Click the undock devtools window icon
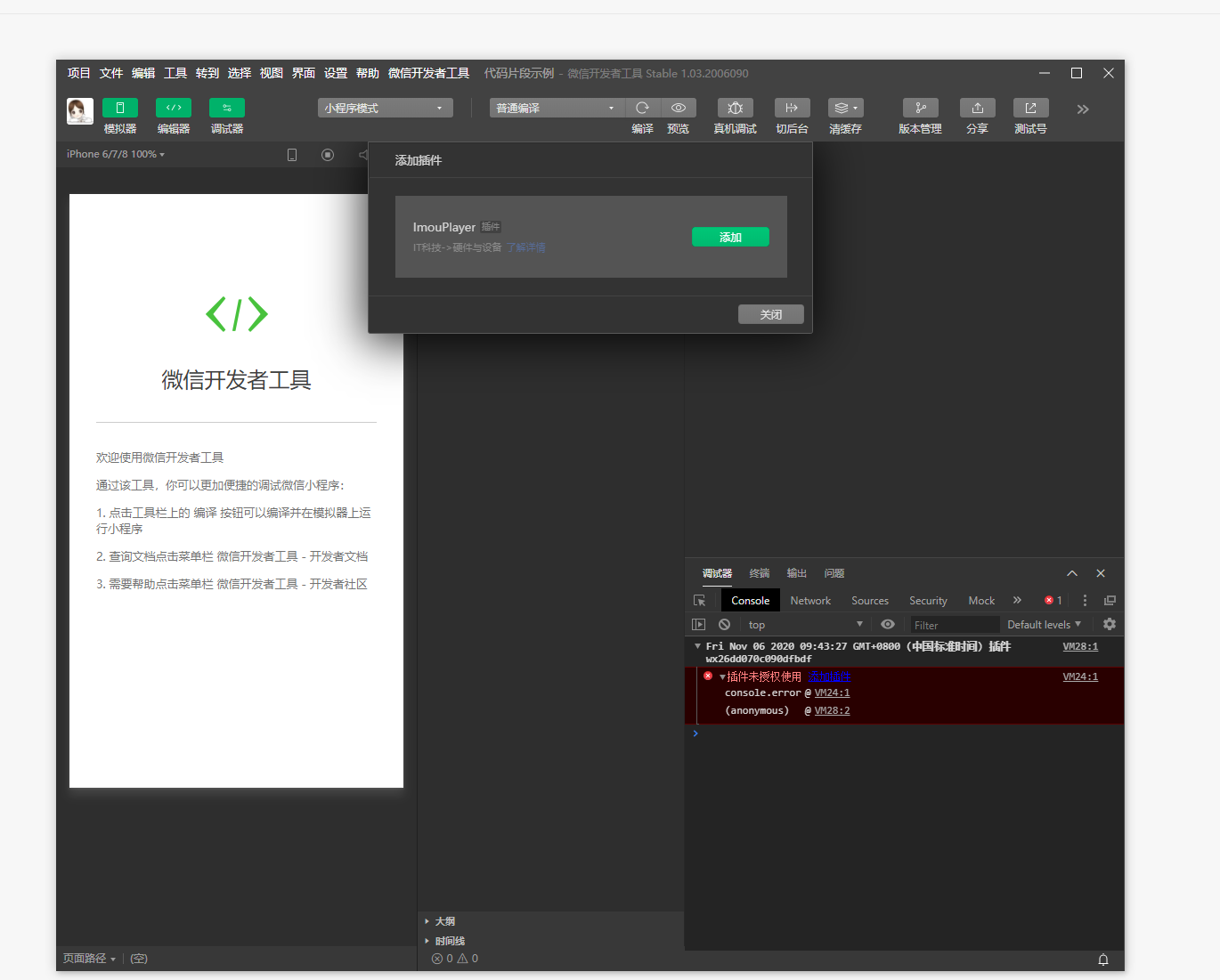The image size is (1220, 980). point(1110,601)
